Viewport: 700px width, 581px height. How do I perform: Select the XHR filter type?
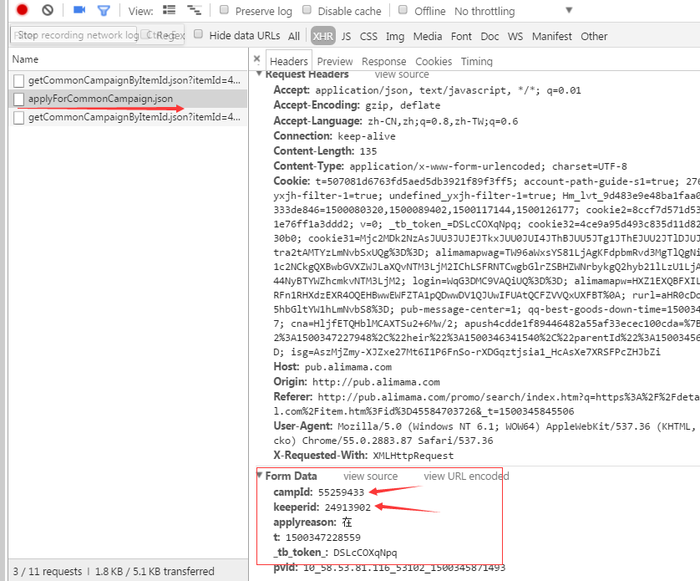pyautogui.click(x=323, y=36)
